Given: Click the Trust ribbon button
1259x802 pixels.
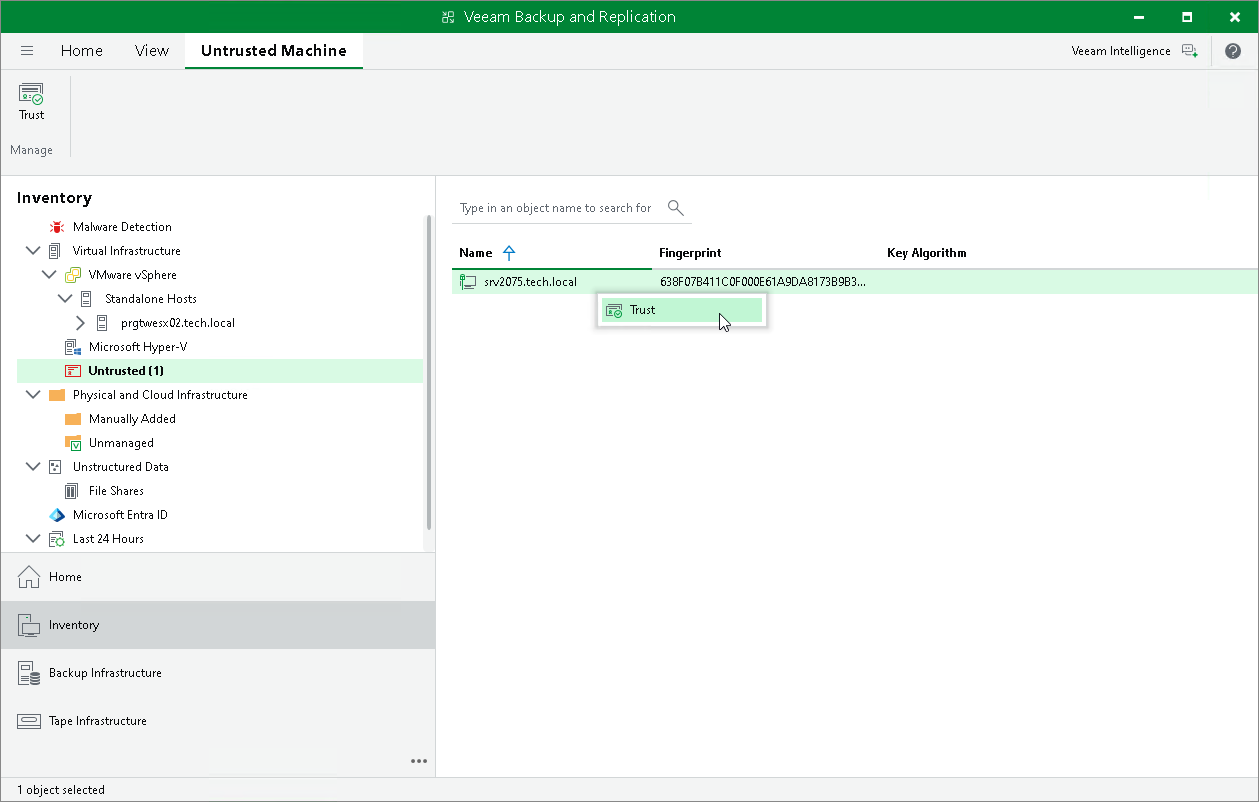Looking at the screenshot, I should pos(31,101).
